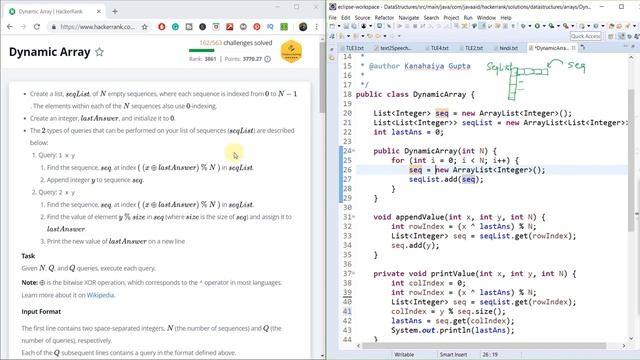This screenshot has width=640, height=360.
Task: Click Eclipse Debug bug icon
Action: [x=524, y=26]
